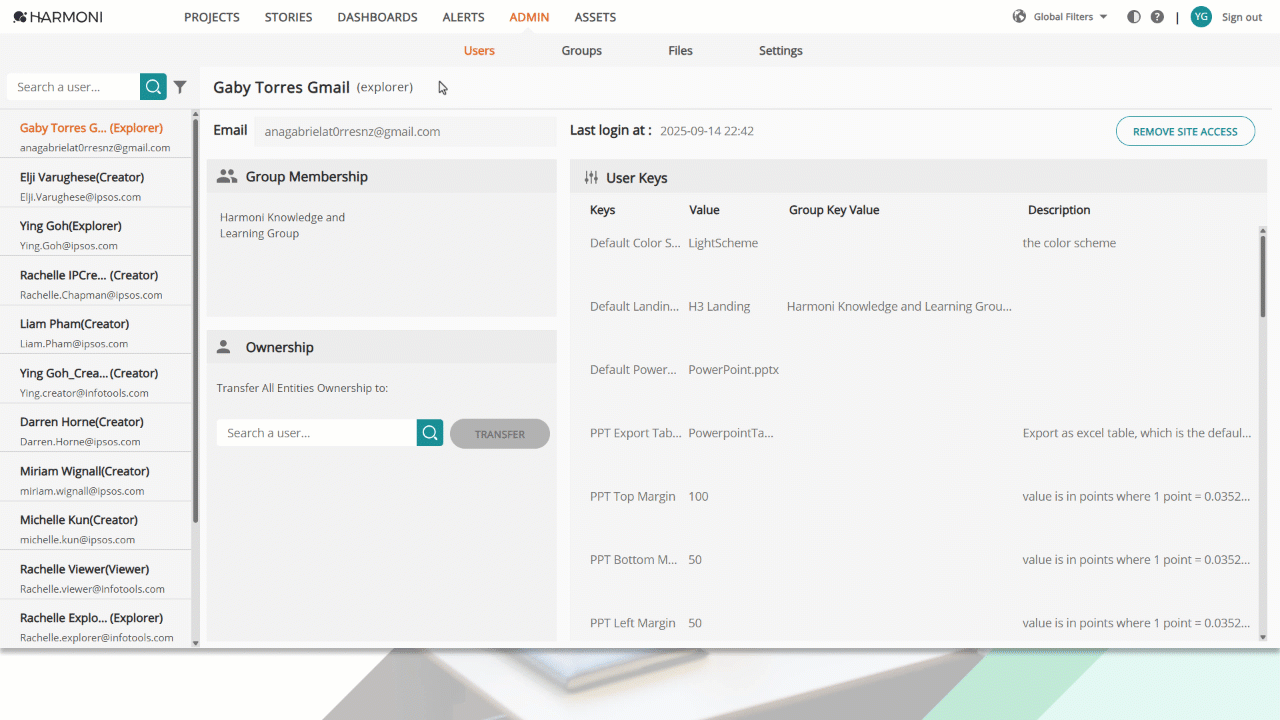1280x720 pixels.
Task: Select Darren Horne in the user list
Action: point(97,431)
